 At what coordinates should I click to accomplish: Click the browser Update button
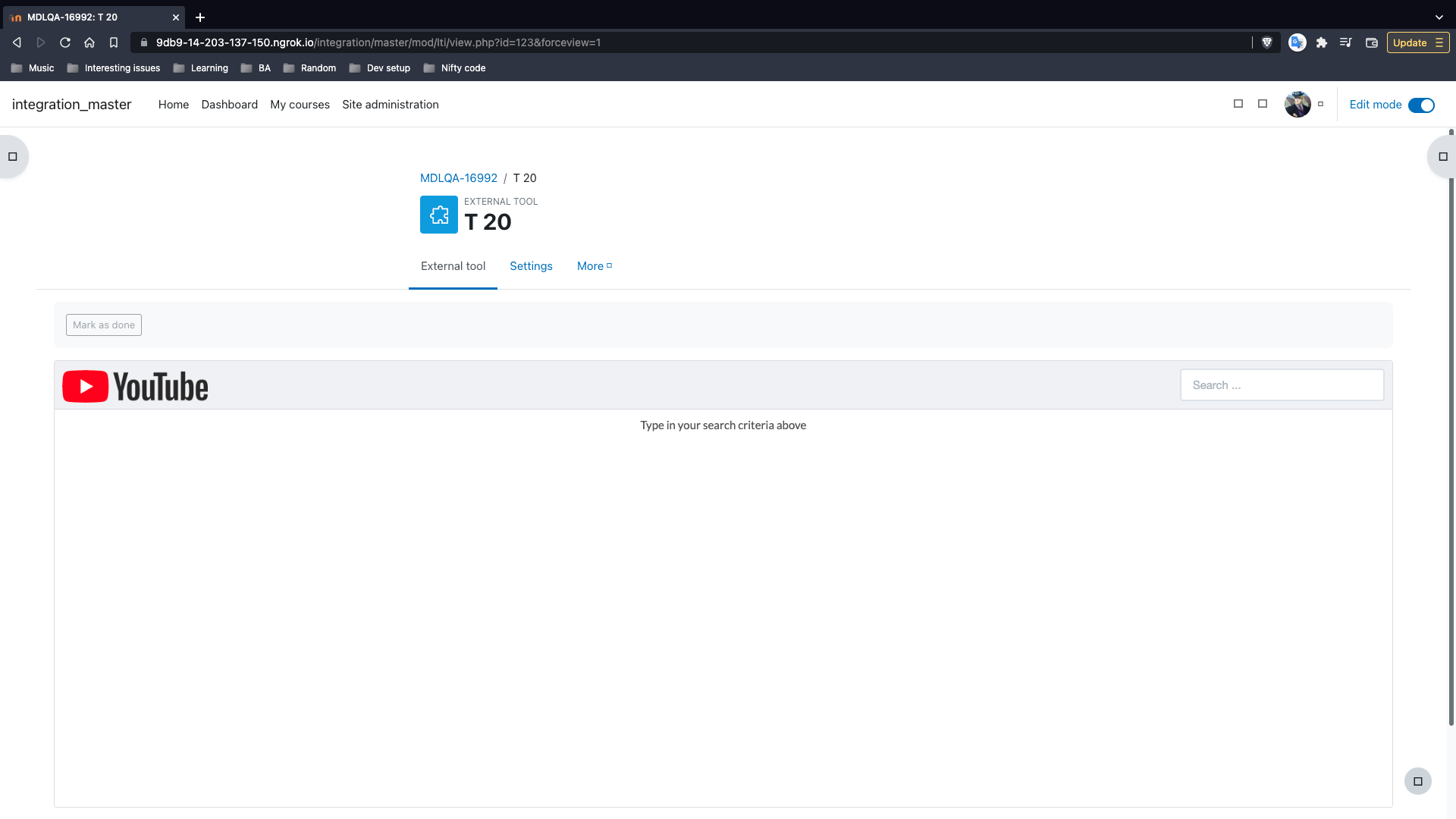[1418, 42]
